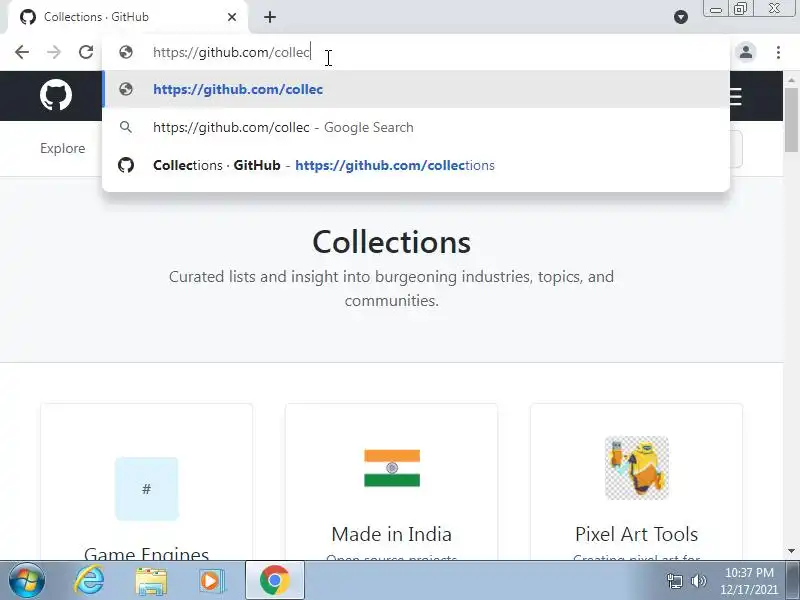
Task: Open the Chrome profile avatar icon
Action: [x=746, y=52]
